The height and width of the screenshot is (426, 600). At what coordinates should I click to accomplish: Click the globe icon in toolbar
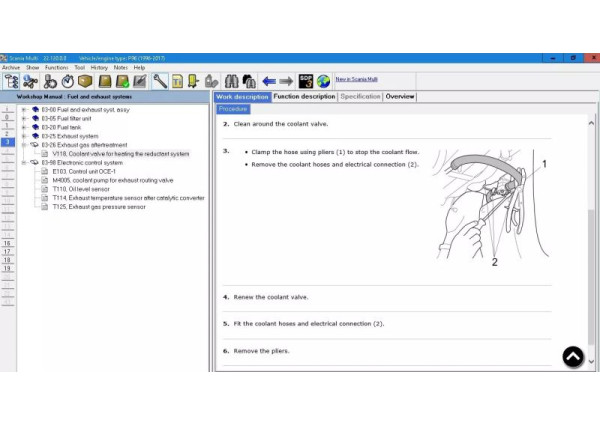click(x=323, y=81)
